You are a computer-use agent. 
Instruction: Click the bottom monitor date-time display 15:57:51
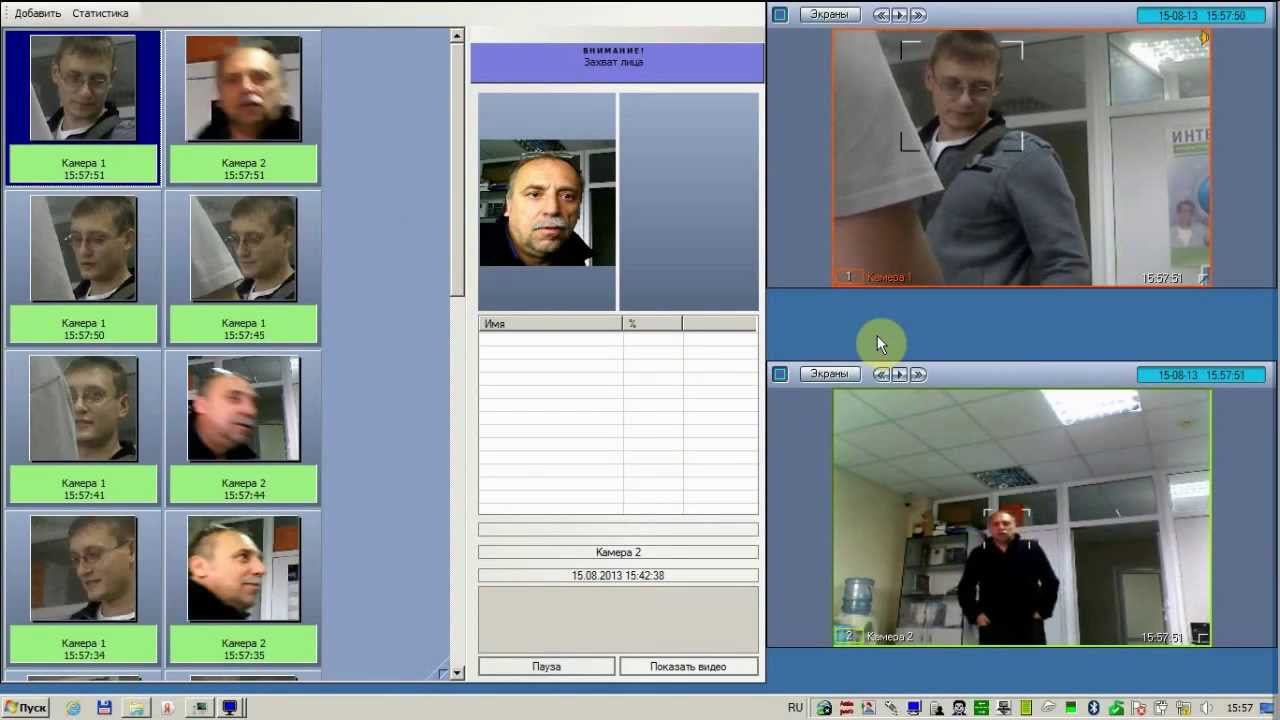coord(1201,375)
